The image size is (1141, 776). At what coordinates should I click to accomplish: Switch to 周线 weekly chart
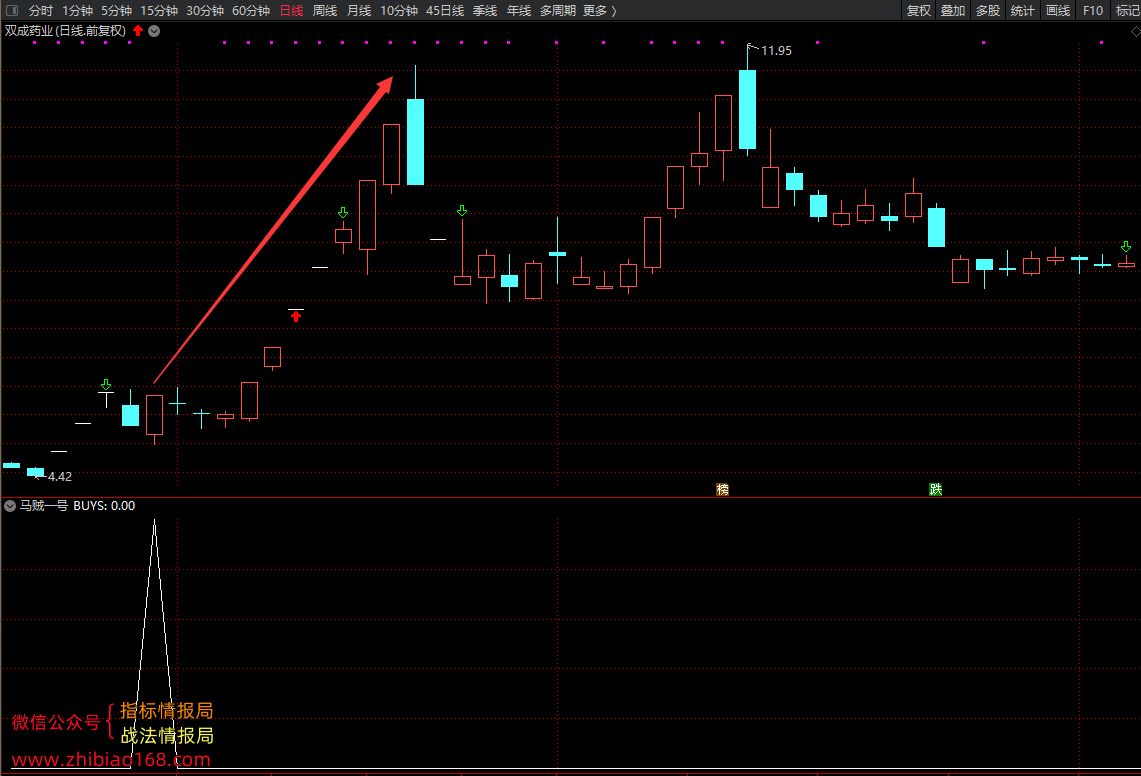325,10
